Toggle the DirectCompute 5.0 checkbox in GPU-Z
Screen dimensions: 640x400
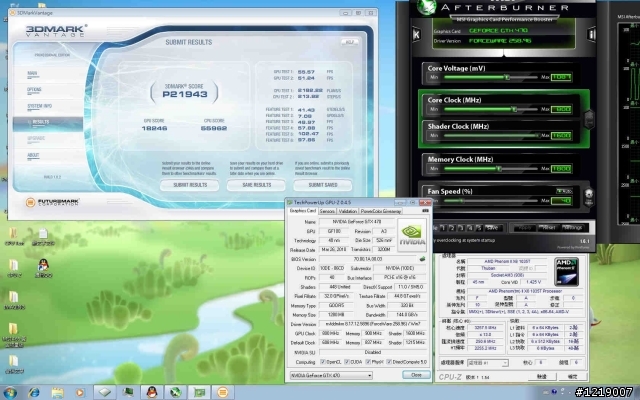pyautogui.click(x=389, y=362)
